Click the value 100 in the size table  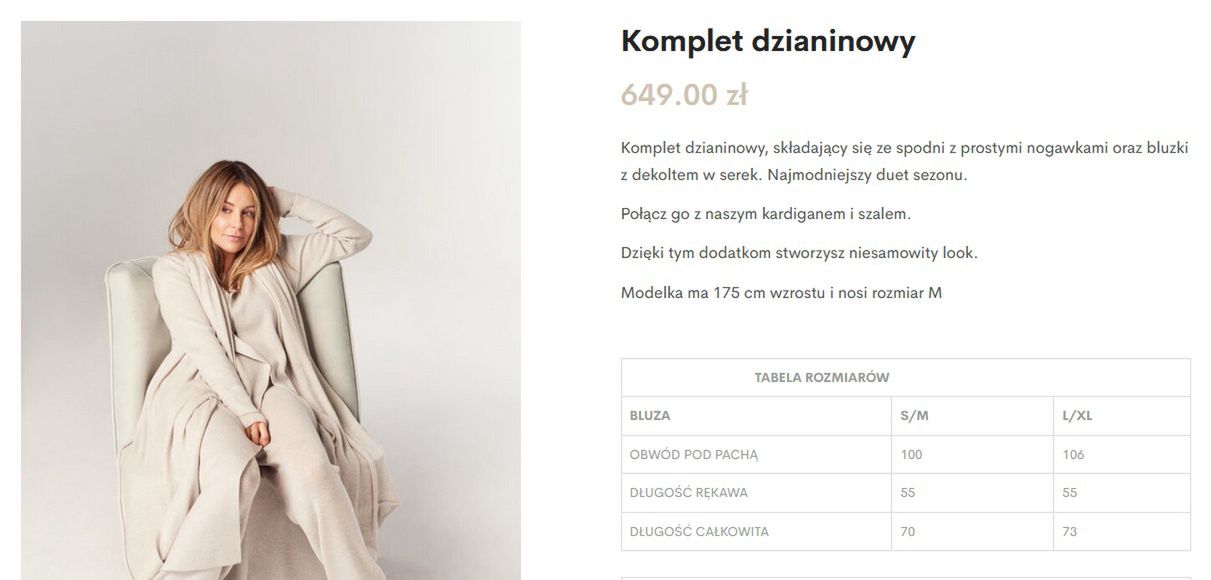[911, 455]
